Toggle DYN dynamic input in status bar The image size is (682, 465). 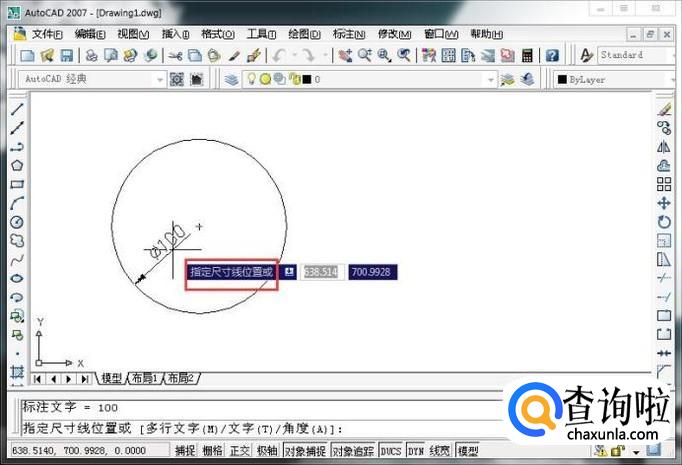(x=415, y=452)
